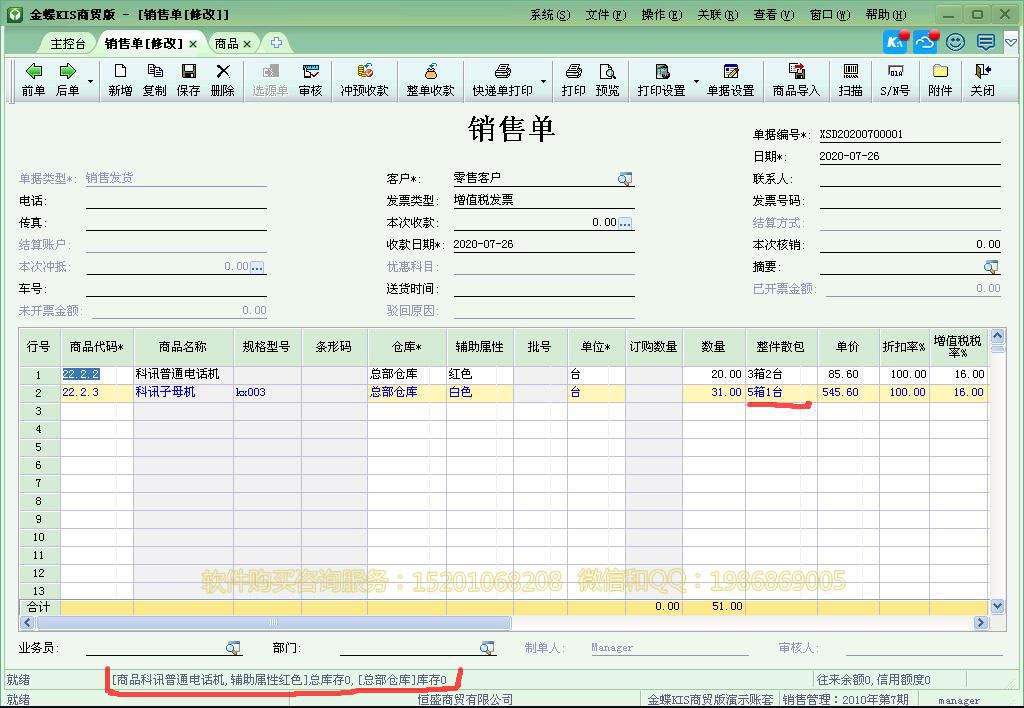1024x708 pixels.
Task: Click the 审核 audit icon
Action: (x=311, y=79)
